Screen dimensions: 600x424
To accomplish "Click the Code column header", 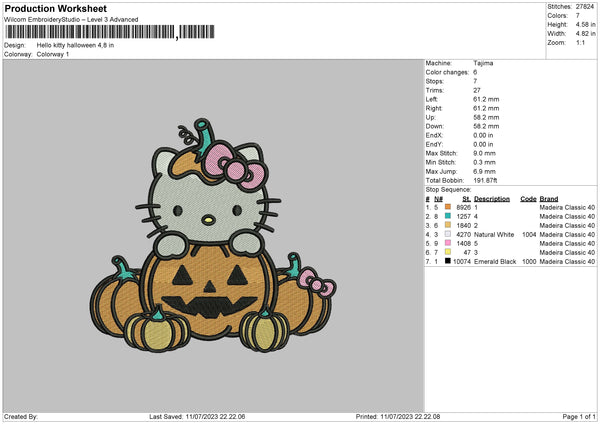I will (x=528, y=198).
